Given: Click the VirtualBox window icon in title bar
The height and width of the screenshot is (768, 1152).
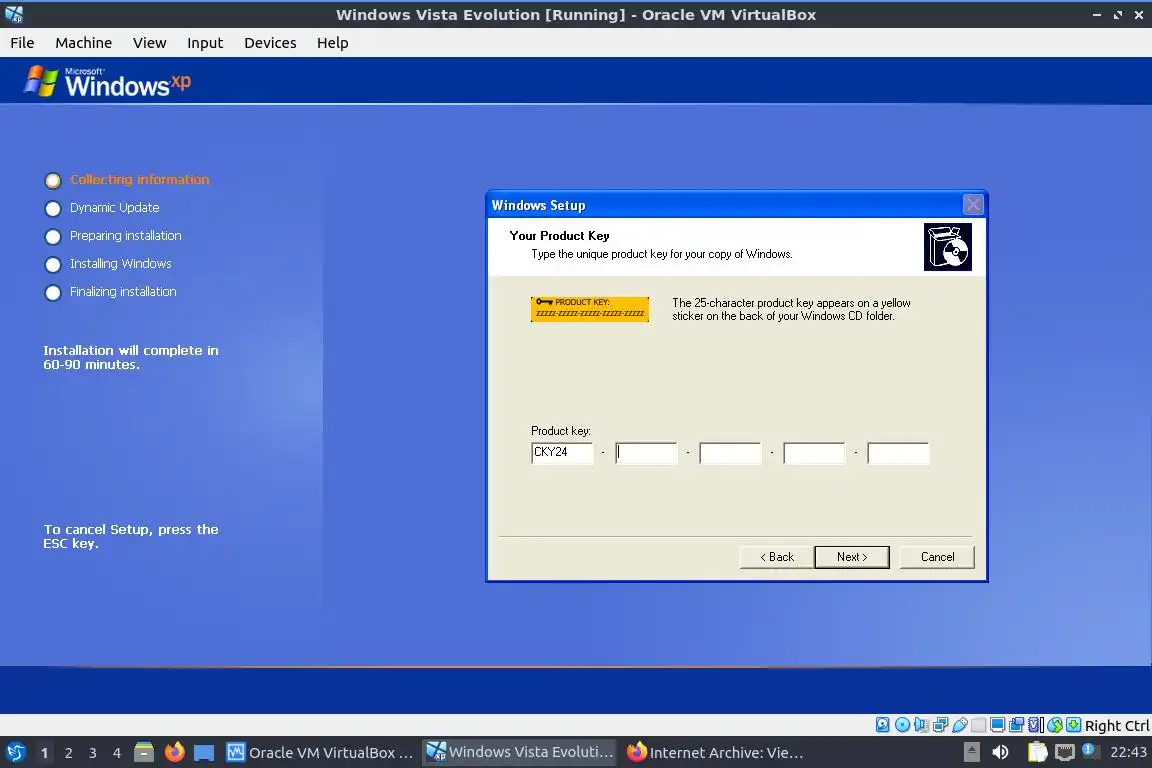Looking at the screenshot, I should pos(14,14).
